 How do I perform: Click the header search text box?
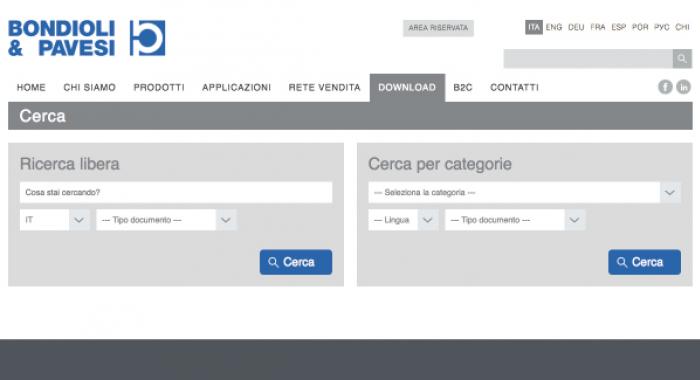[x=588, y=58]
